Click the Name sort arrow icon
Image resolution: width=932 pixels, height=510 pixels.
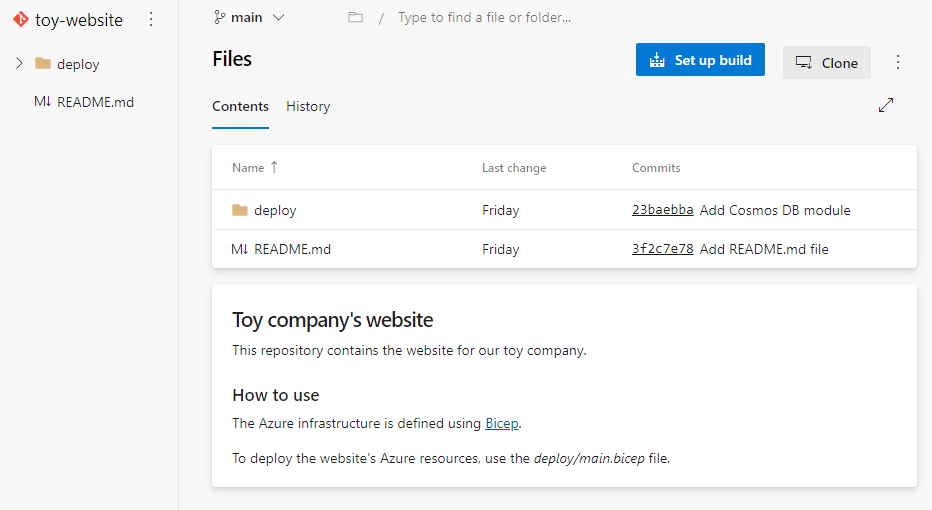[x=274, y=167]
